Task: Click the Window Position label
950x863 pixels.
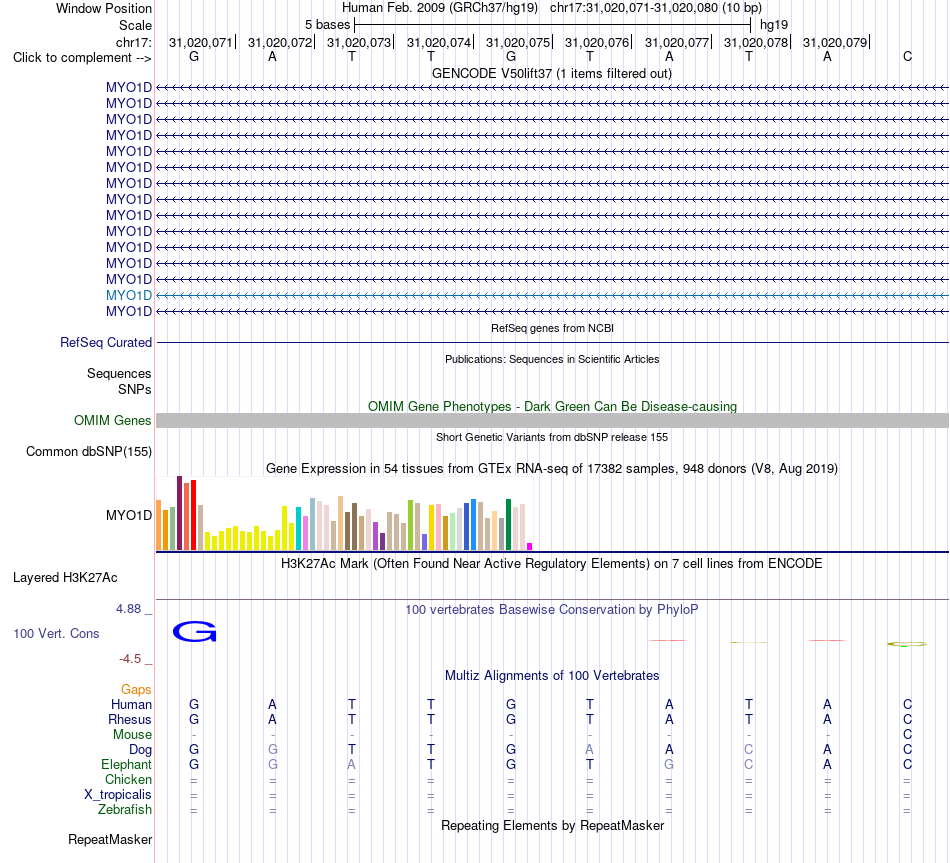Action: click(x=104, y=8)
